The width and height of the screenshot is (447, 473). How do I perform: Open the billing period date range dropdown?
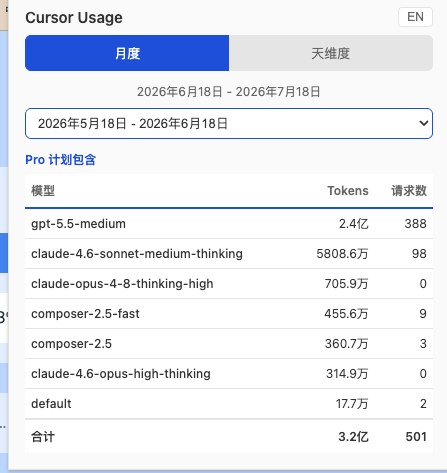[x=229, y=123]
